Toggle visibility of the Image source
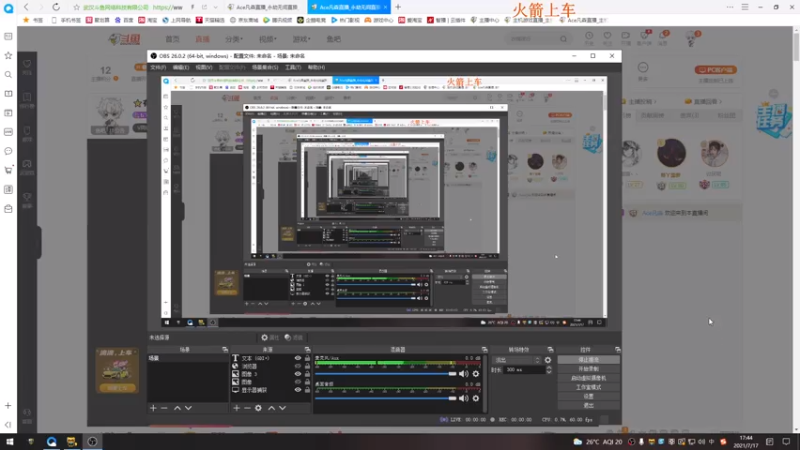The image size is (800, 450). click(298, 382)
